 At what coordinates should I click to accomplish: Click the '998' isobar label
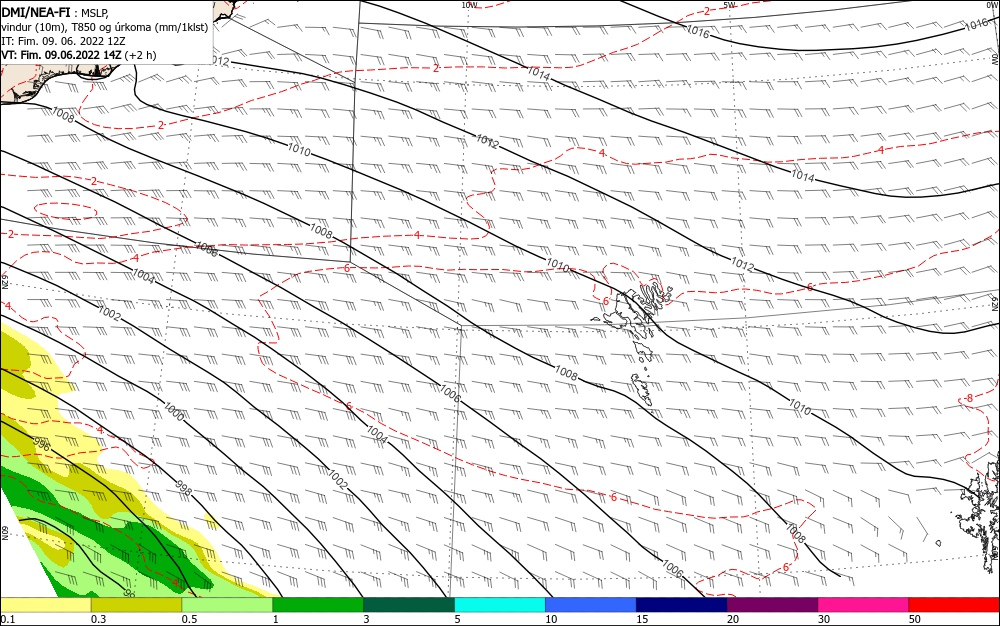183,488
